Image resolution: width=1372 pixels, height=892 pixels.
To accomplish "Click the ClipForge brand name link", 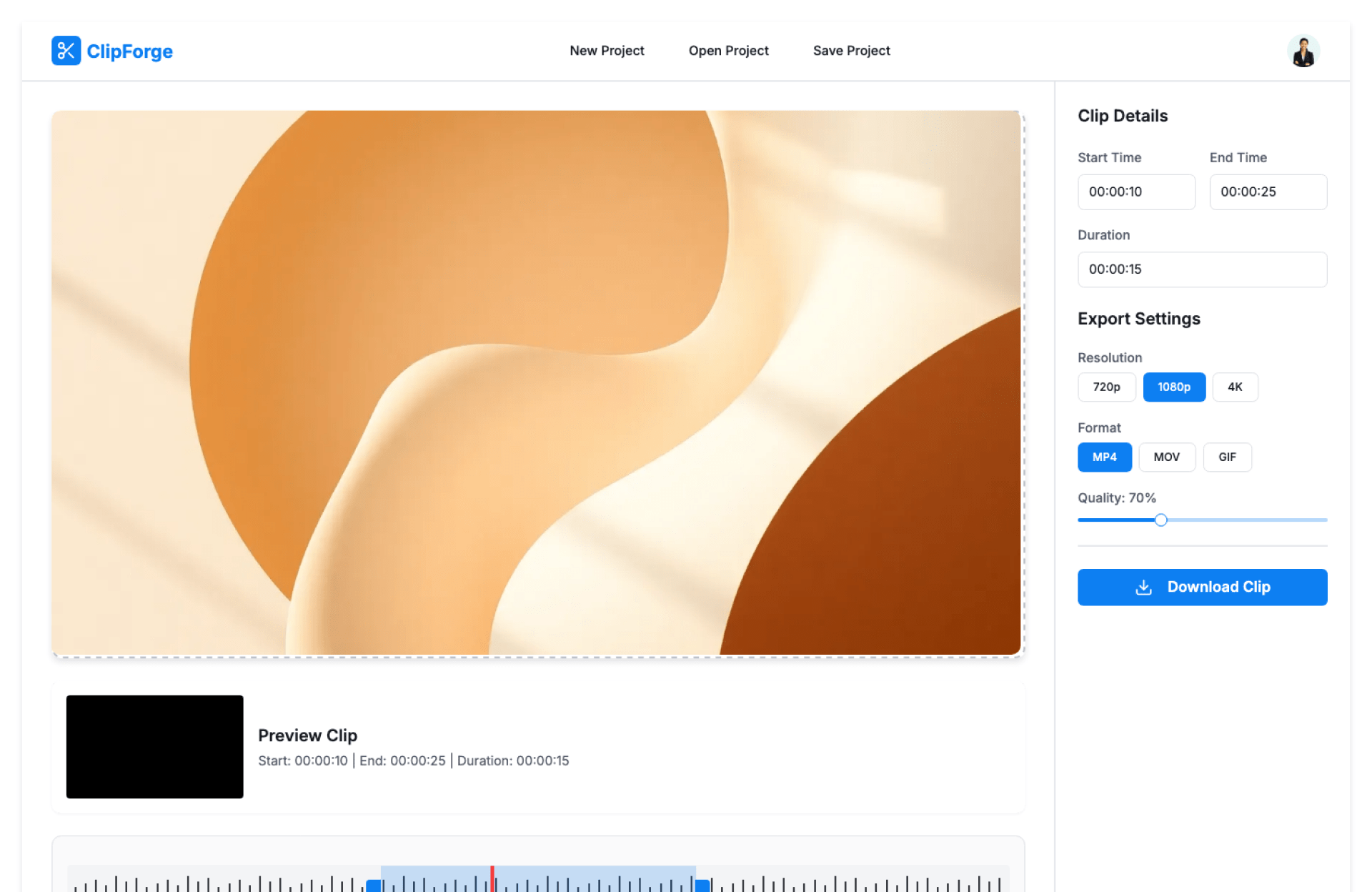I will (129, 51).
